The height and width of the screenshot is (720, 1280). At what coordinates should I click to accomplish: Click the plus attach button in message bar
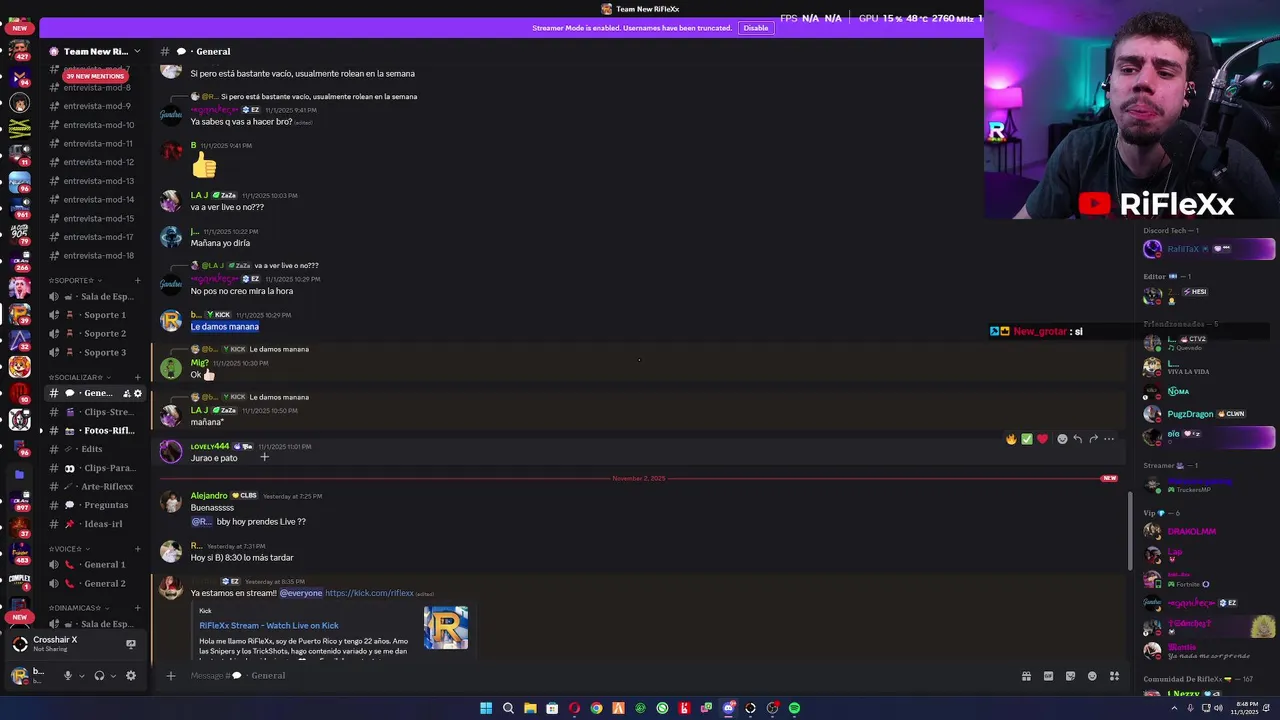point(170,676)
